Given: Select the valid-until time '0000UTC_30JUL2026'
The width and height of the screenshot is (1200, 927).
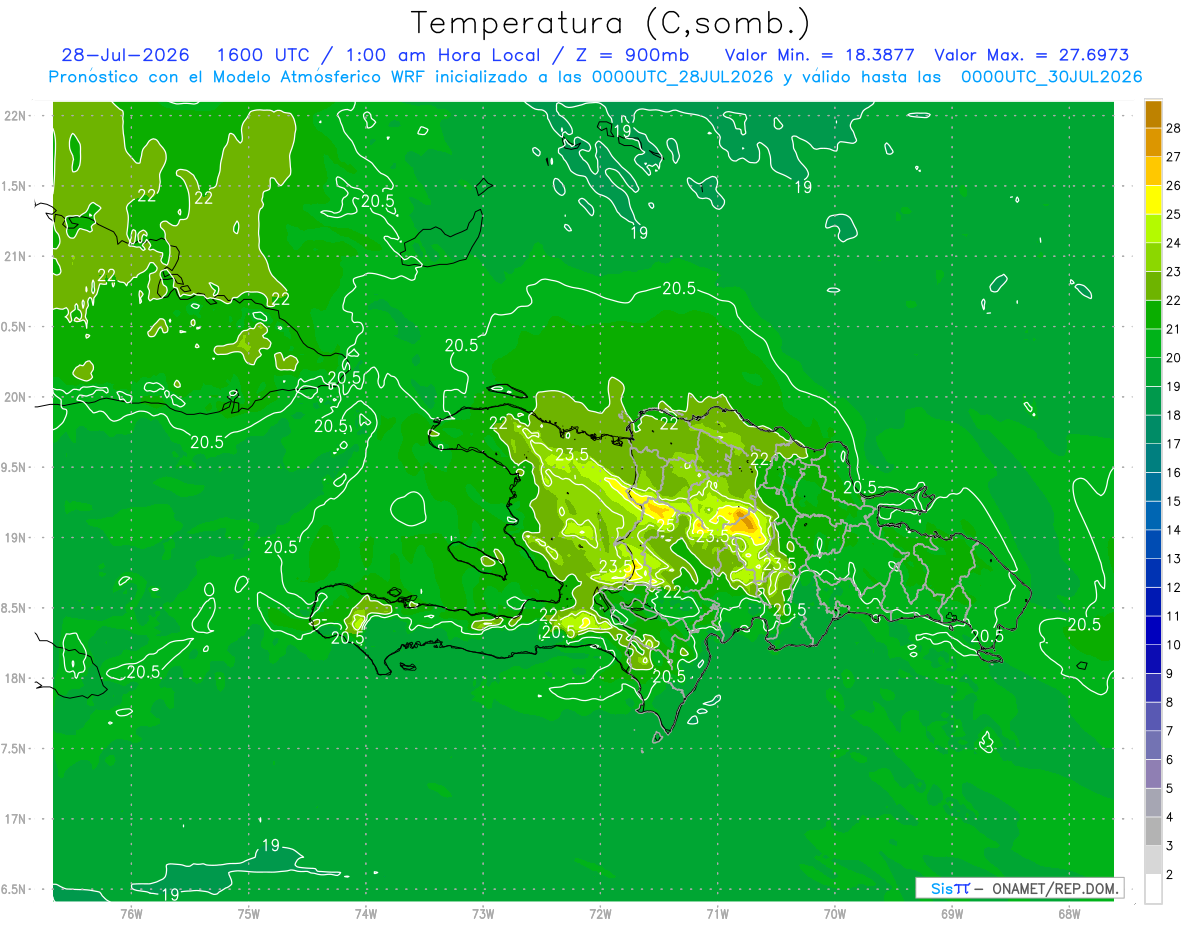Looking at the screenshot, I should tap(1051, 77).
